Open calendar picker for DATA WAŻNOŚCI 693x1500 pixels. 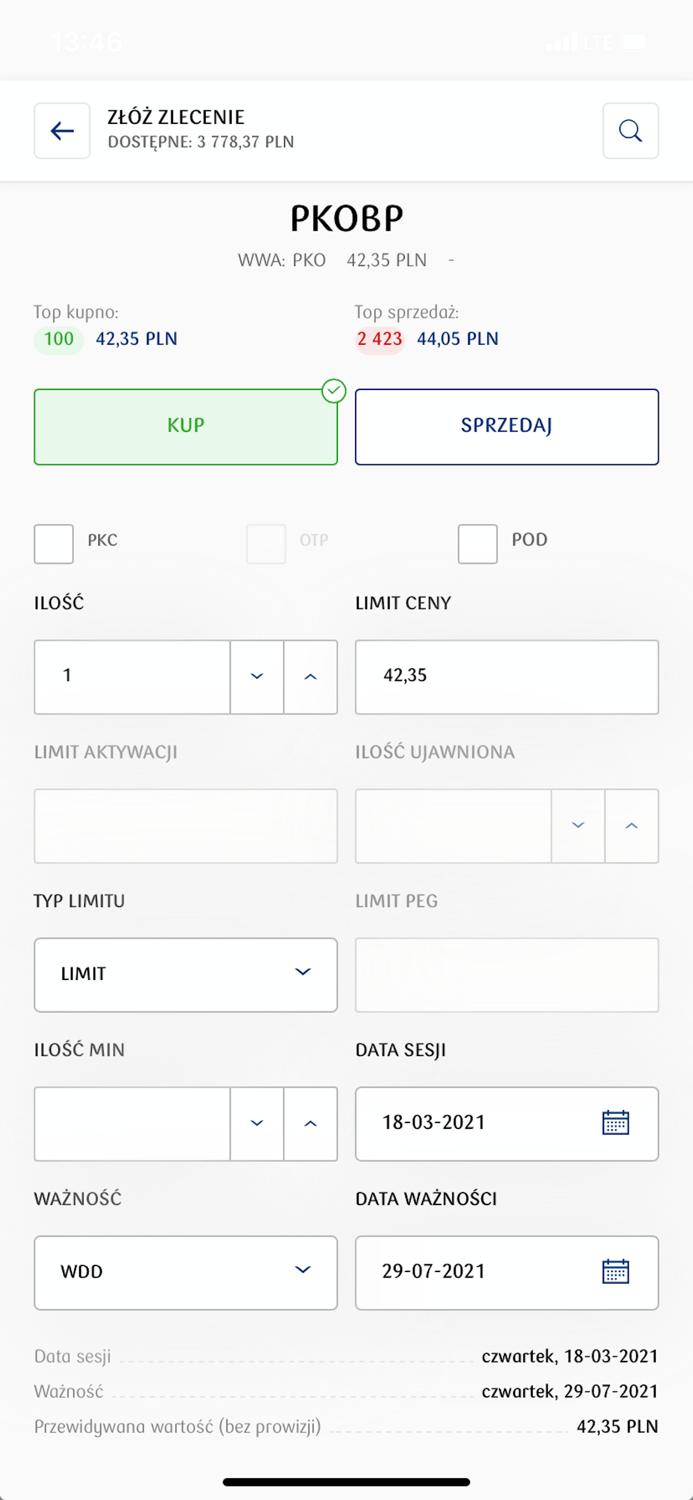click(x=615, y=1272)
